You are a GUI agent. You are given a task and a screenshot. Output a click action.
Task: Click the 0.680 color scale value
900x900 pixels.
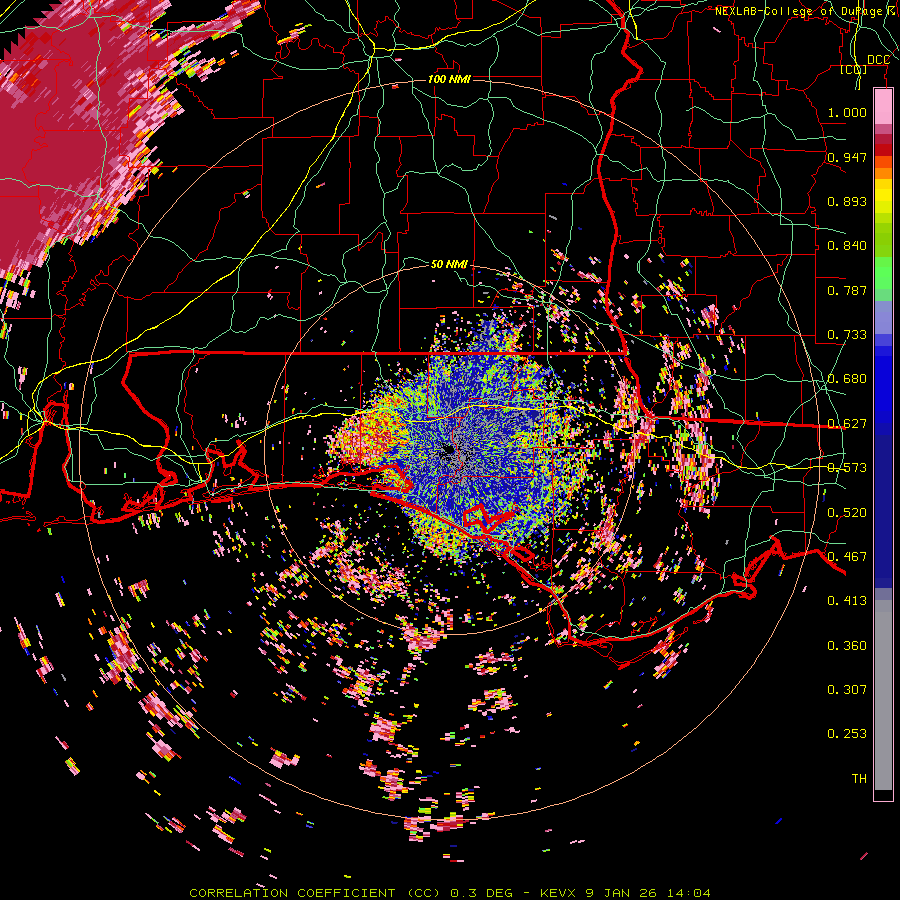click(x=847, y=379)
